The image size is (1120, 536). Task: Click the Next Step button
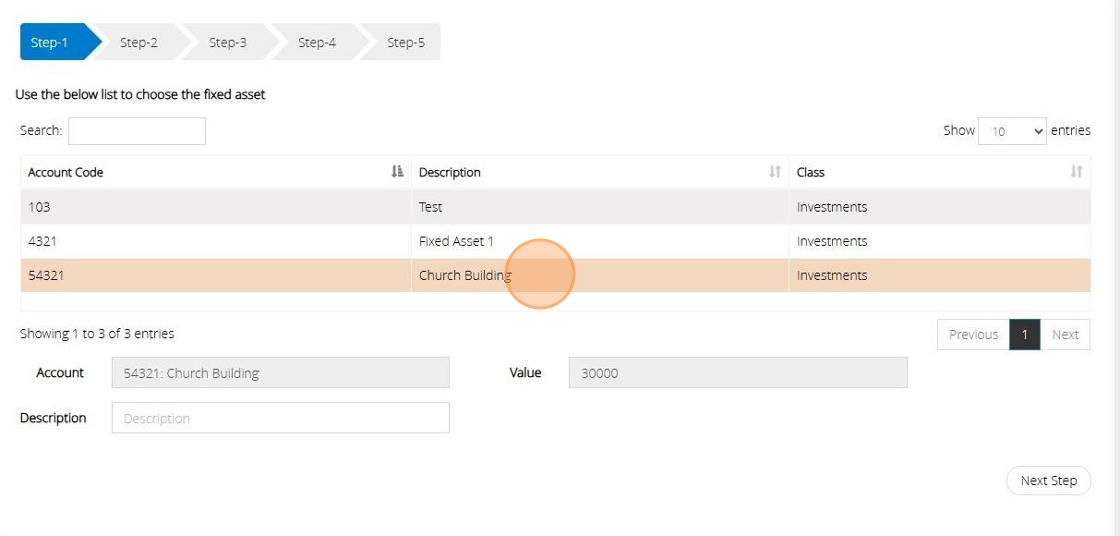point(1048,481)
